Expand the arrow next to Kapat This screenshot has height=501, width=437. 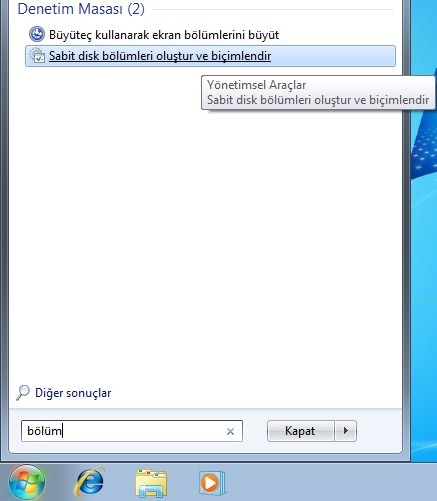[346, 431]
